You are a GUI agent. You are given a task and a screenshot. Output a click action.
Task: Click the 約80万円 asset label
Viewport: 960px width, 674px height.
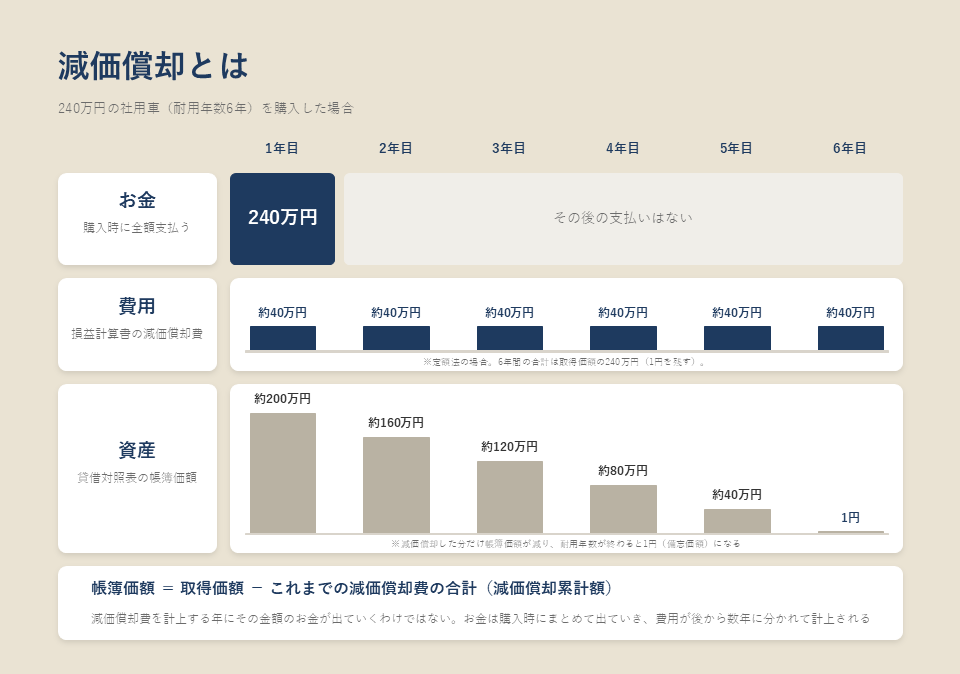(x=623, y=471)
